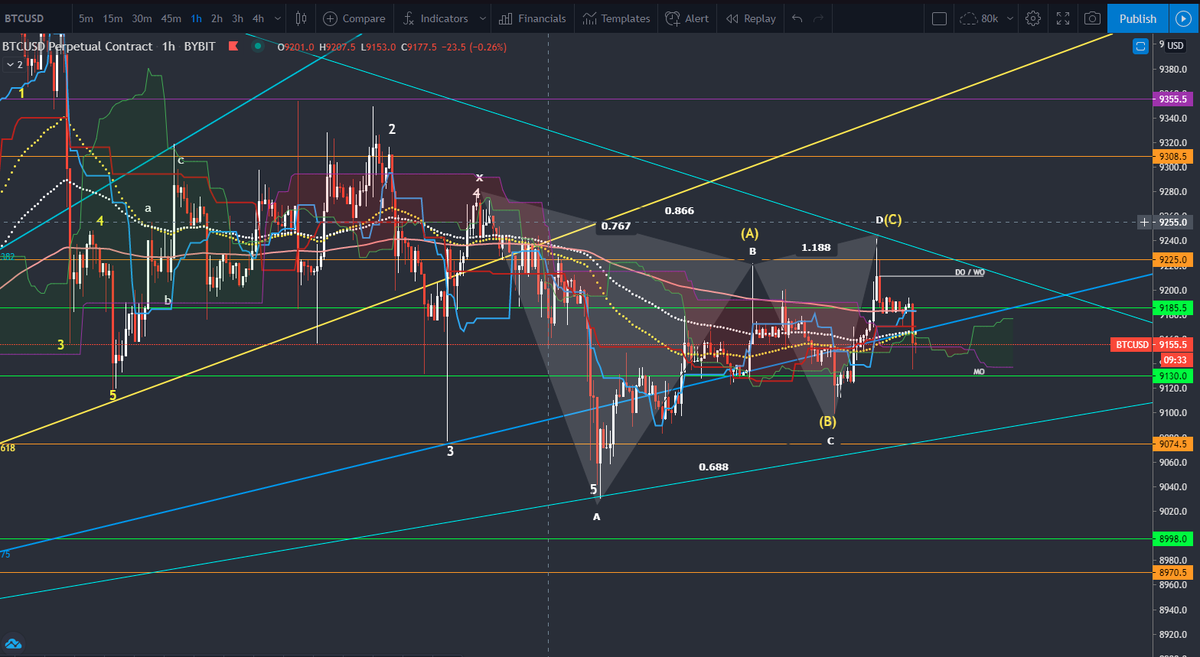Expand the collapsed indicators legend showing 2

coord(15,64)
